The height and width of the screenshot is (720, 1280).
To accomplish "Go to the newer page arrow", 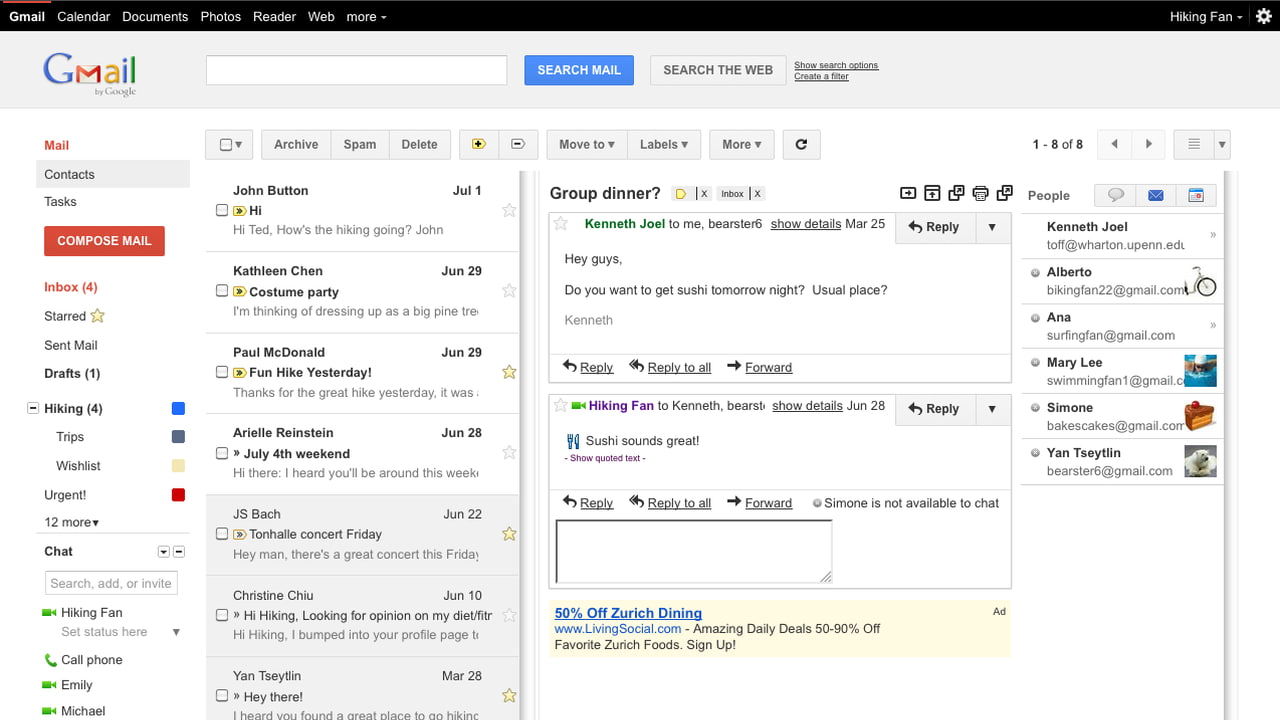I will coord(1115,144).
